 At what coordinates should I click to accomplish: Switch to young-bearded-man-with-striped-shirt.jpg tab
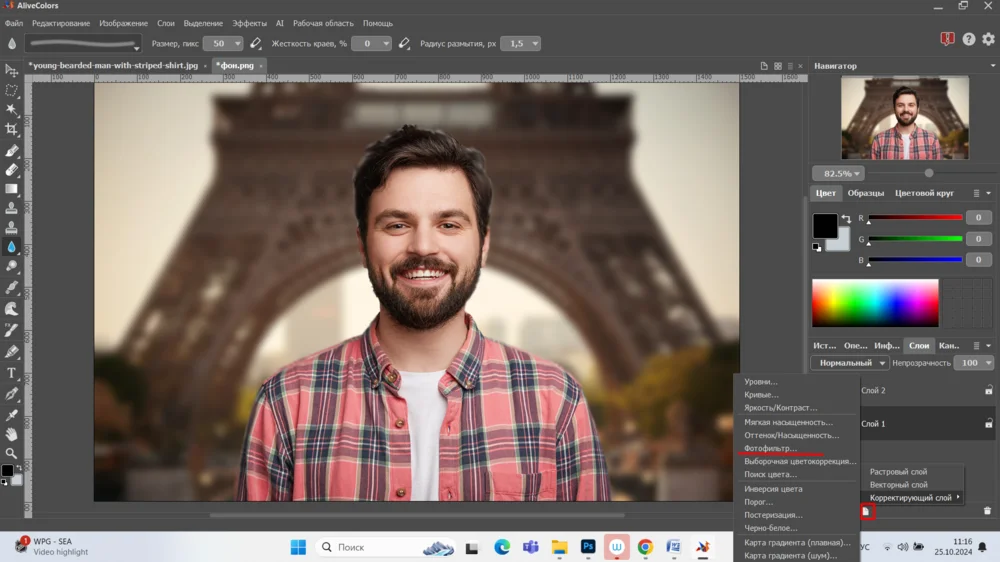click(114, 65)
